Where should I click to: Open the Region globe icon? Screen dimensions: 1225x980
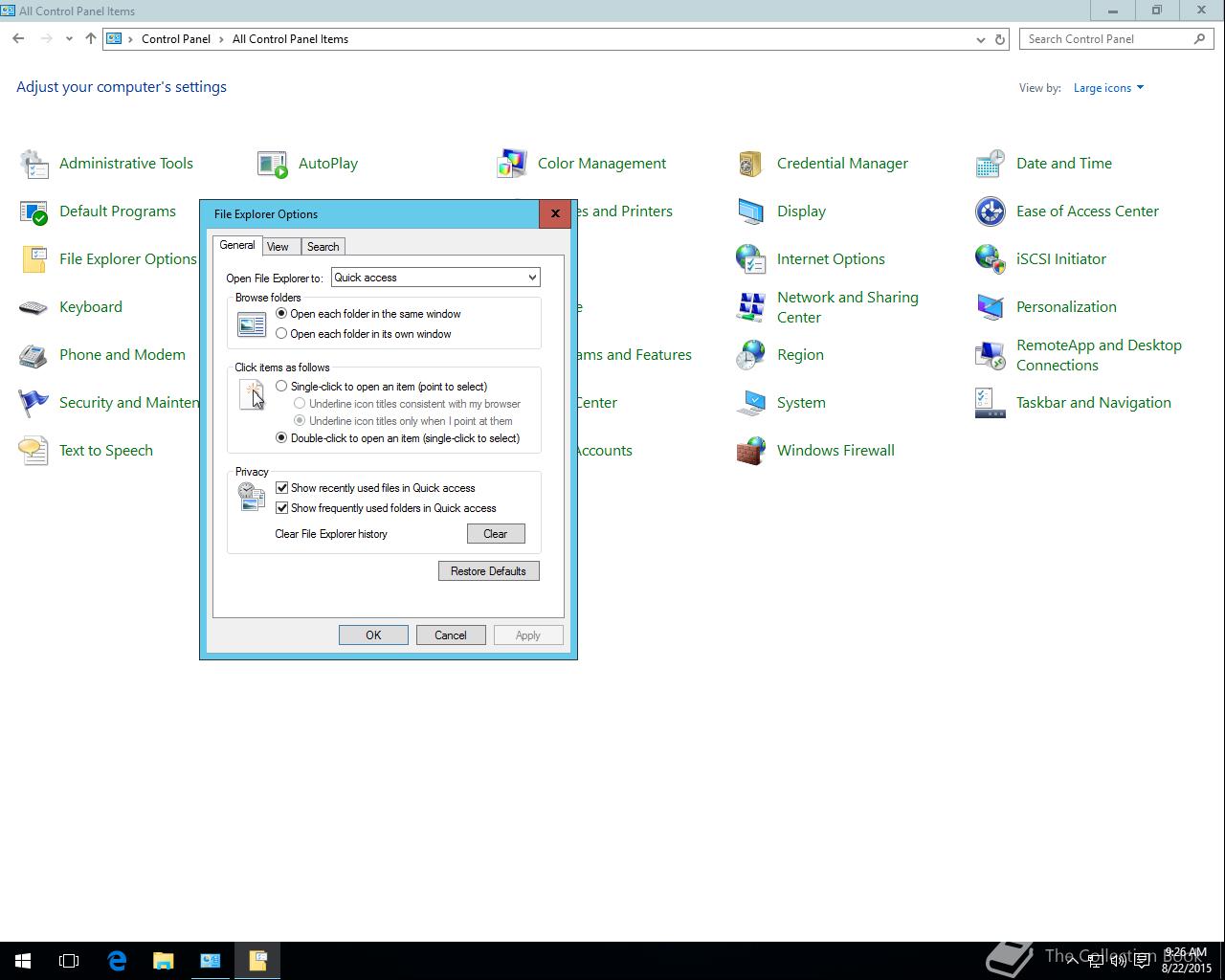coord(751,355)
